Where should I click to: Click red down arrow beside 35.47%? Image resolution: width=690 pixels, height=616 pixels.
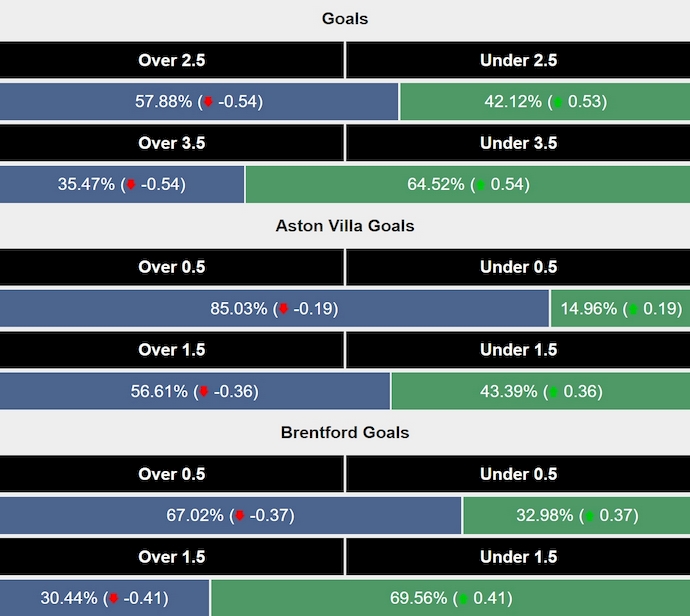(130, 185)
